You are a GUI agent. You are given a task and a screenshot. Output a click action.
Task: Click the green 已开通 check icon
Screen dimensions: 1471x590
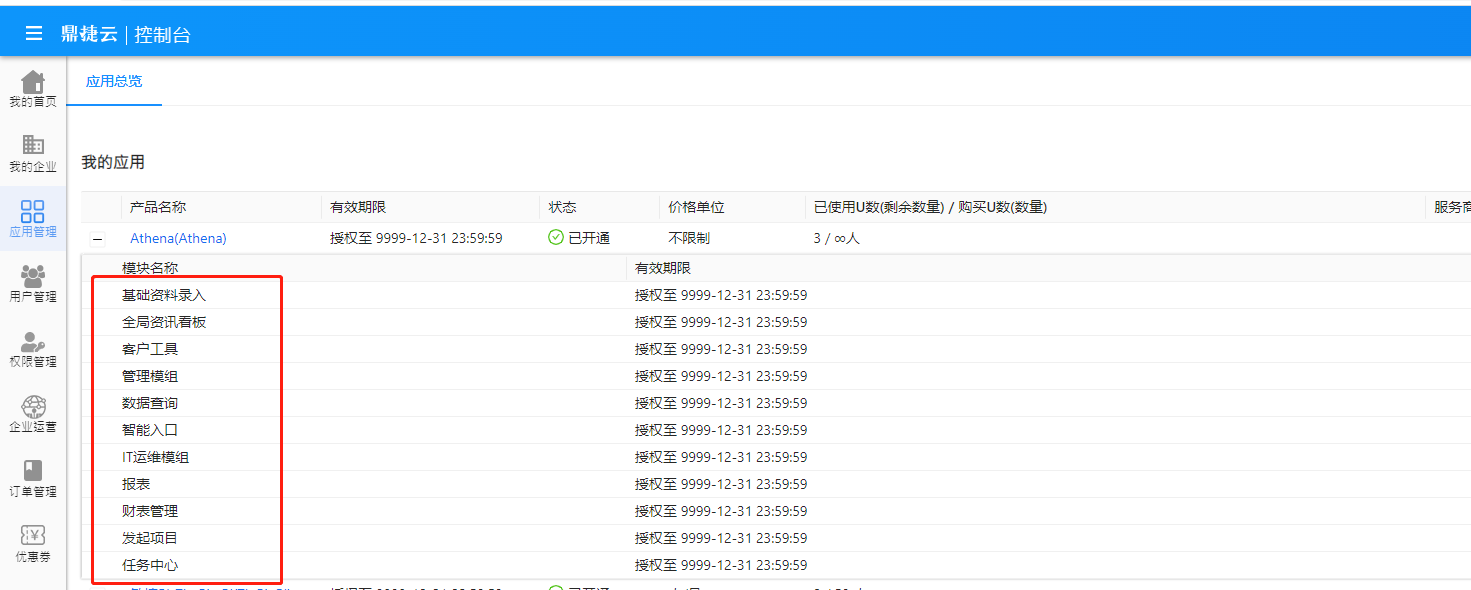coord(556,238)
